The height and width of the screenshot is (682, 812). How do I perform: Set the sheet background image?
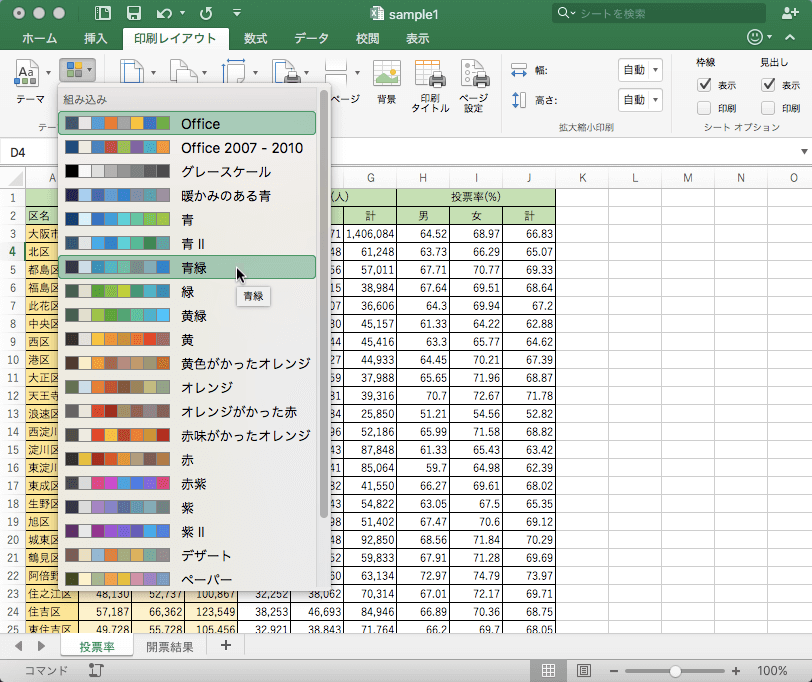tap(387, 82)
